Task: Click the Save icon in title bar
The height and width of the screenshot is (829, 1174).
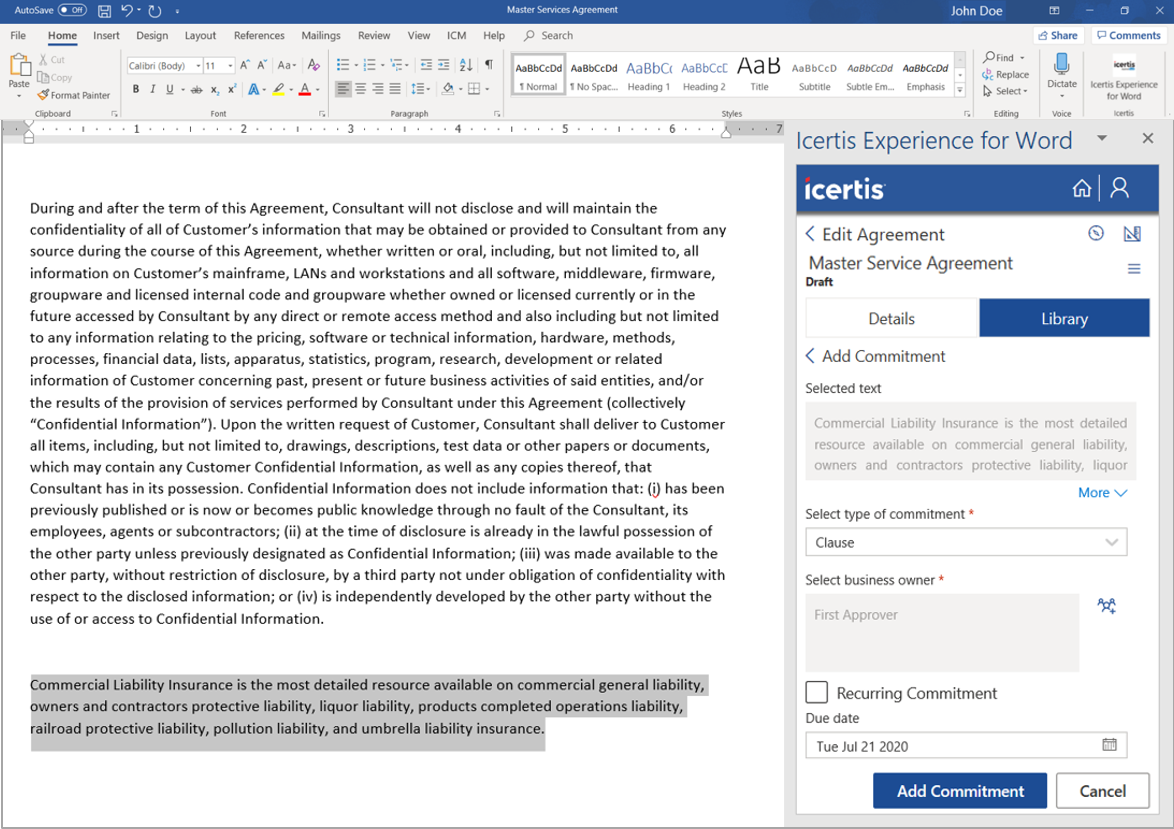Action: 105,11
